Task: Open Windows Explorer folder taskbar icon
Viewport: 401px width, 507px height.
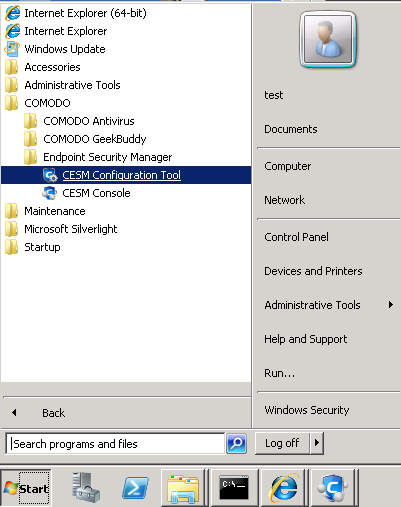Action: click(x=183, y=488)
